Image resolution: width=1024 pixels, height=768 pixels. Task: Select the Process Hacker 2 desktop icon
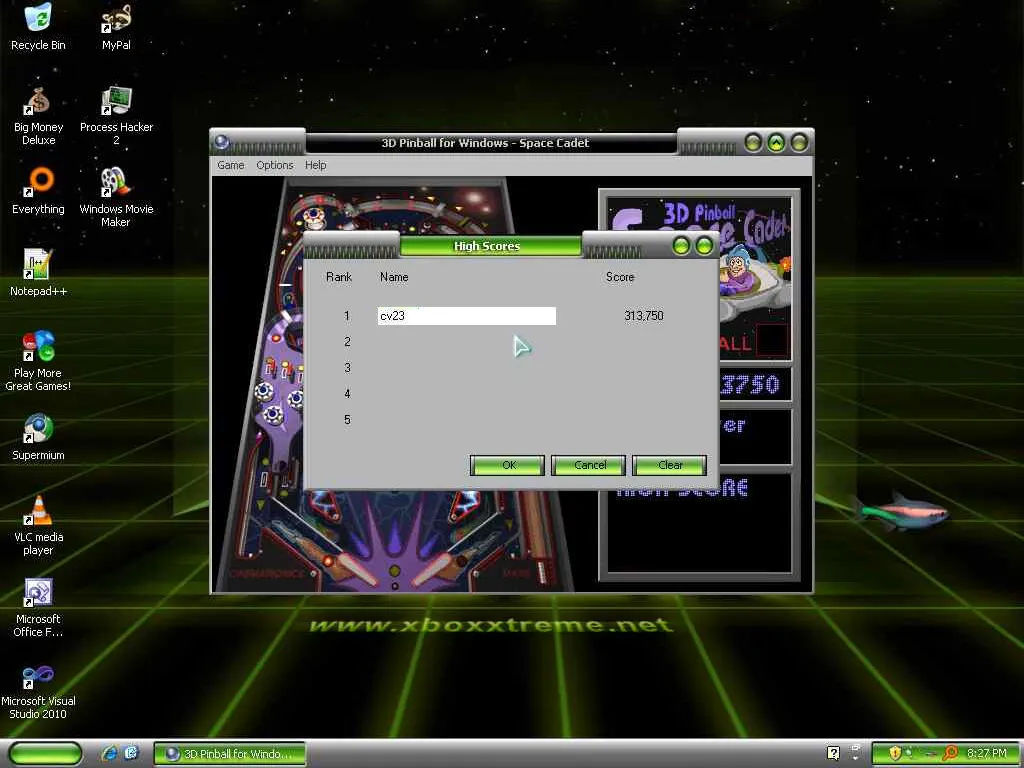116,116
